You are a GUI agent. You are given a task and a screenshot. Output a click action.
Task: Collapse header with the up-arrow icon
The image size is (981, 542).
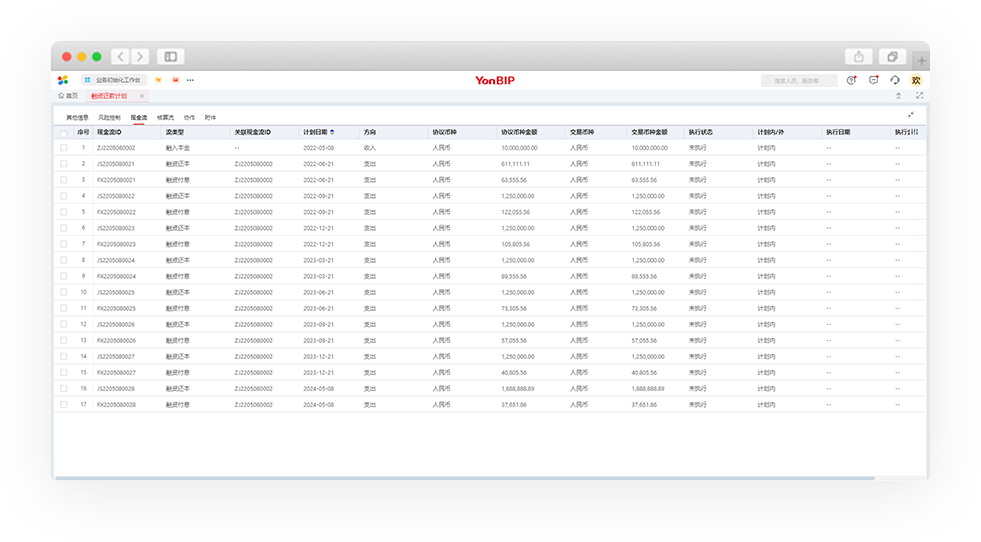click(898, 96)
